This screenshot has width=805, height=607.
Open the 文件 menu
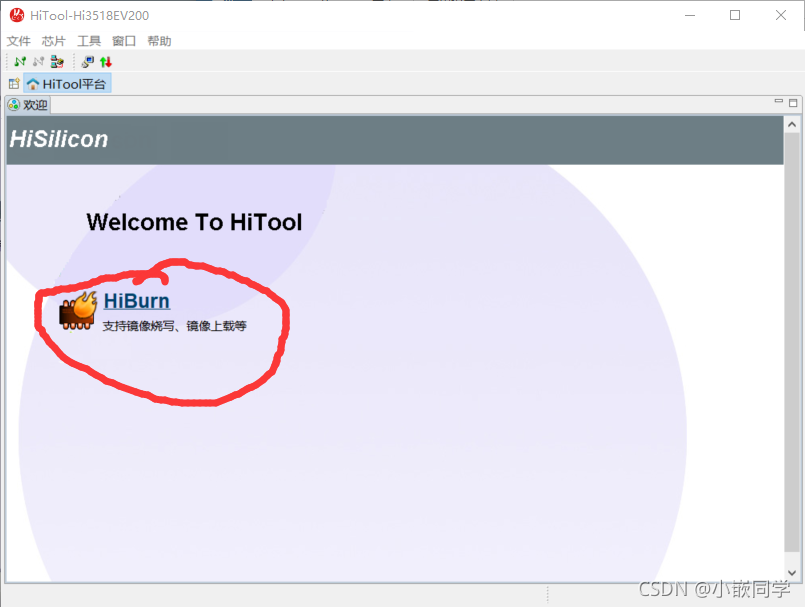pos(18,41)
